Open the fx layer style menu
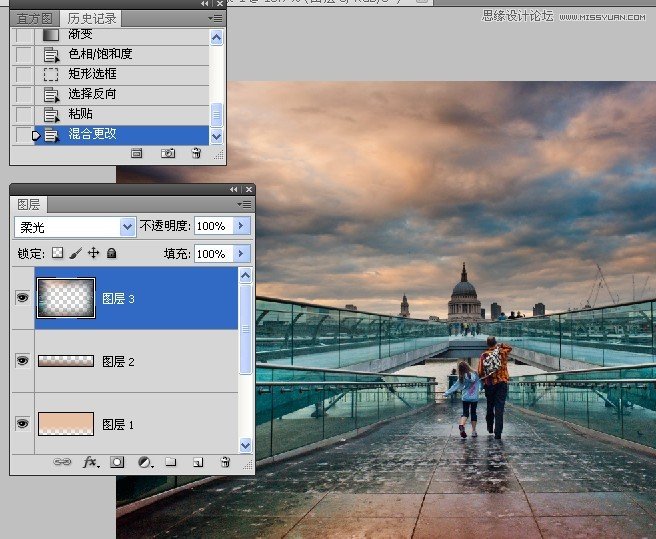 90,463
